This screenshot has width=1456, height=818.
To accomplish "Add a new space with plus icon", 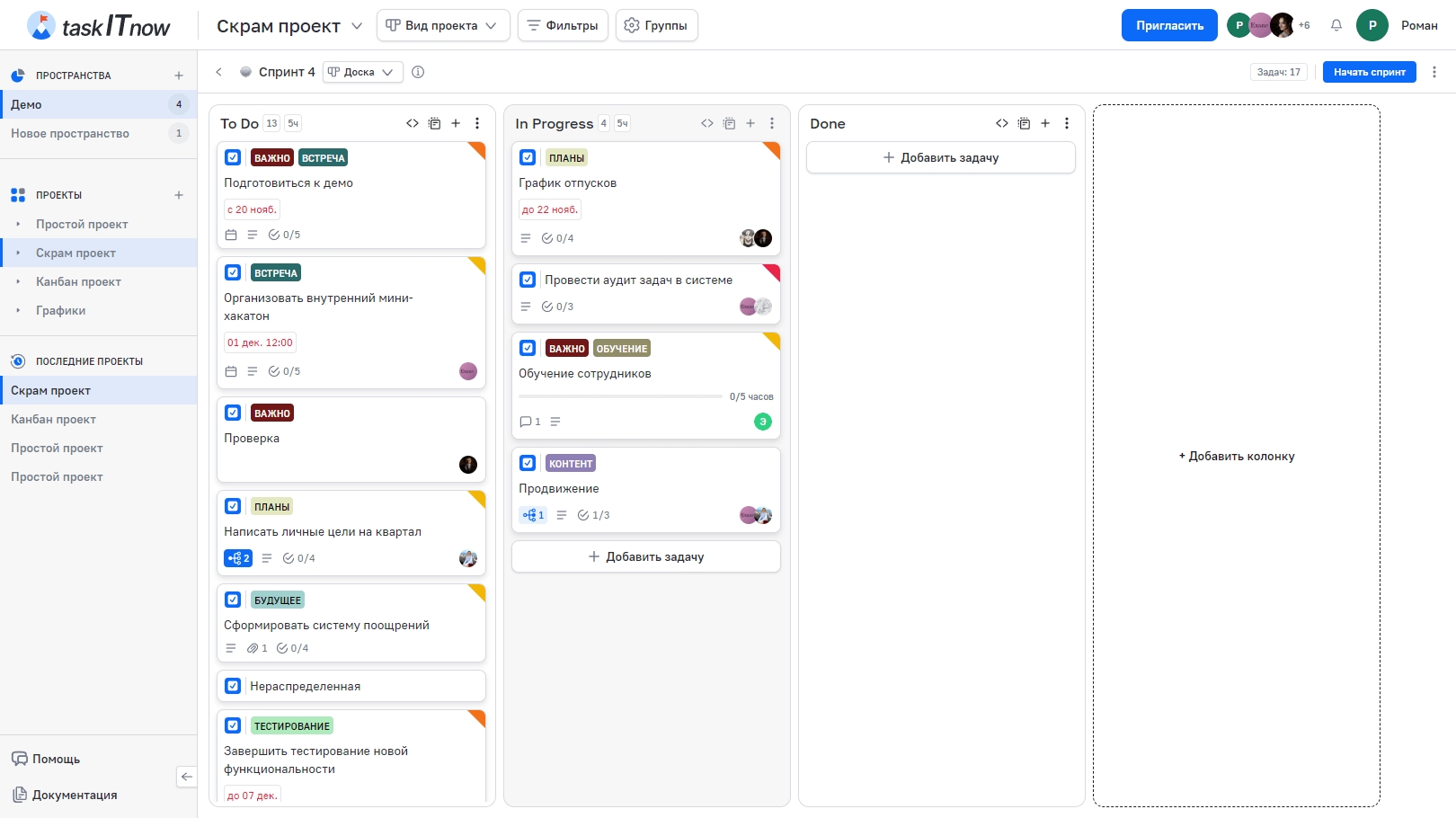I will pyautogui.click(x=179, y=76).
